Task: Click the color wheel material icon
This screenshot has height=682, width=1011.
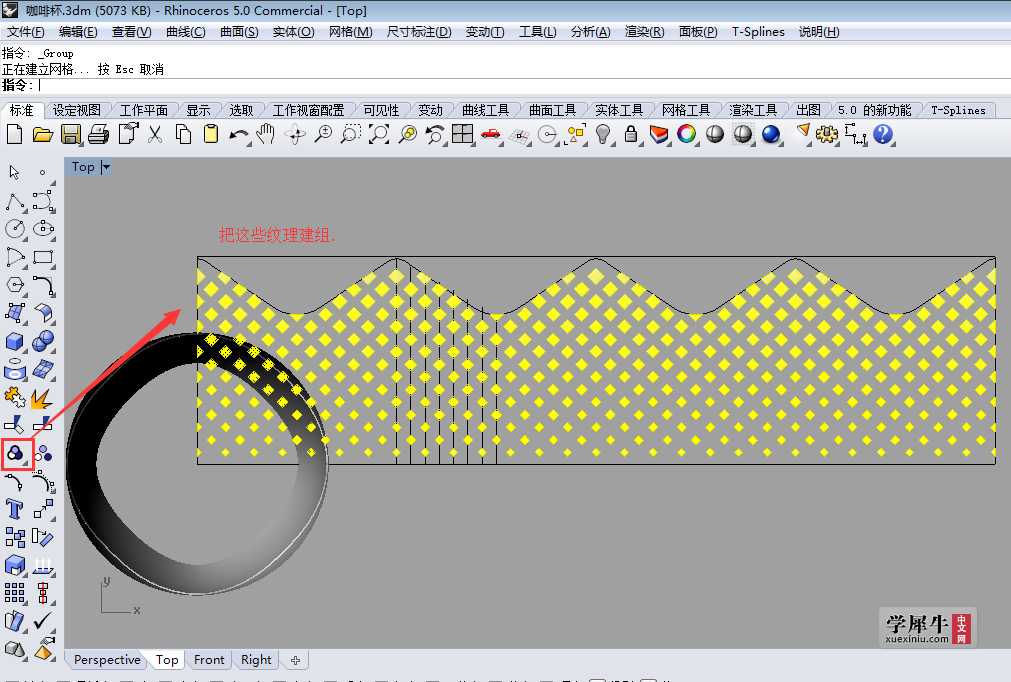Action: 687,135
